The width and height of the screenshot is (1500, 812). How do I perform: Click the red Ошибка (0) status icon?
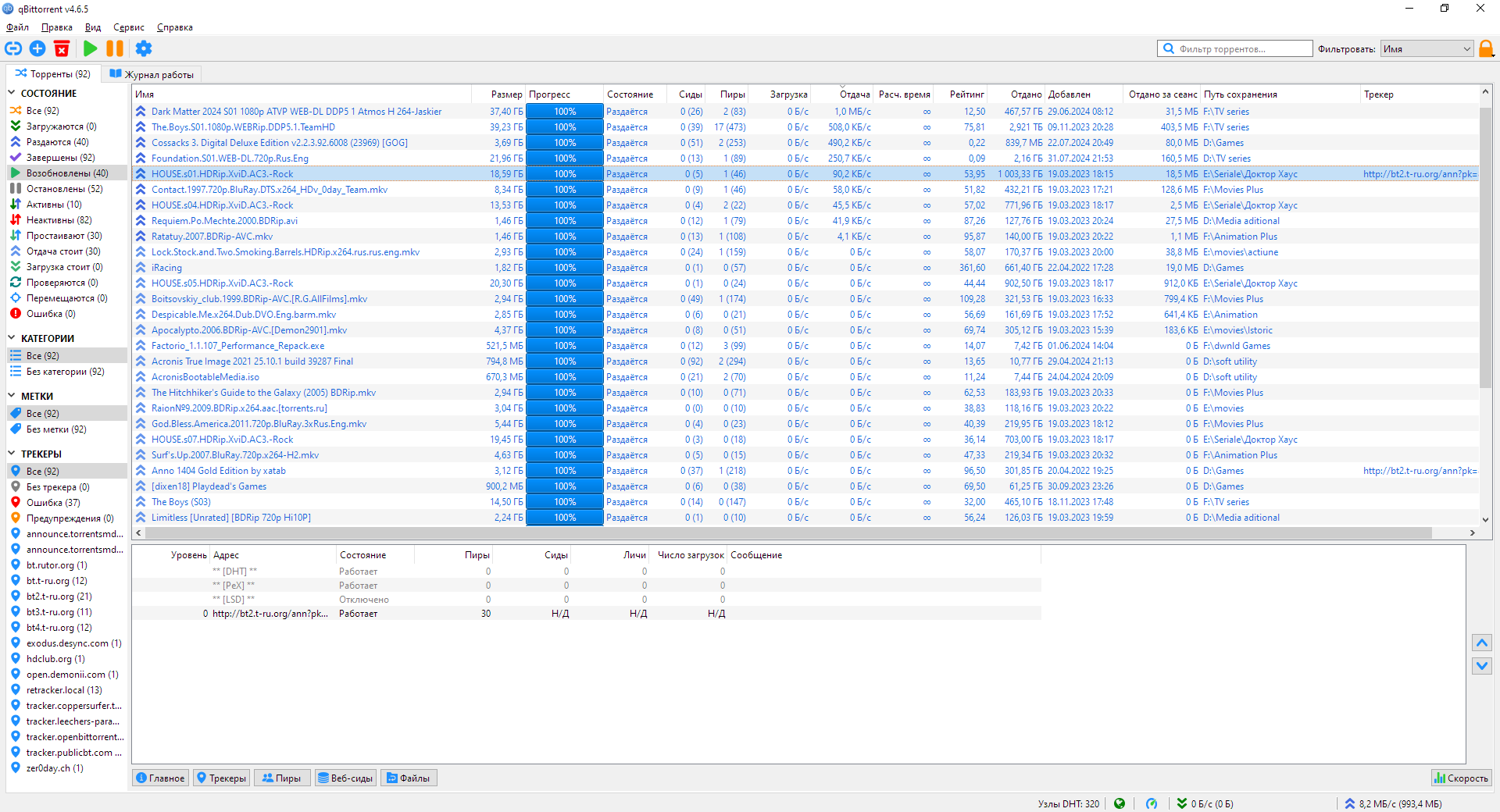(x=16, y=314)
